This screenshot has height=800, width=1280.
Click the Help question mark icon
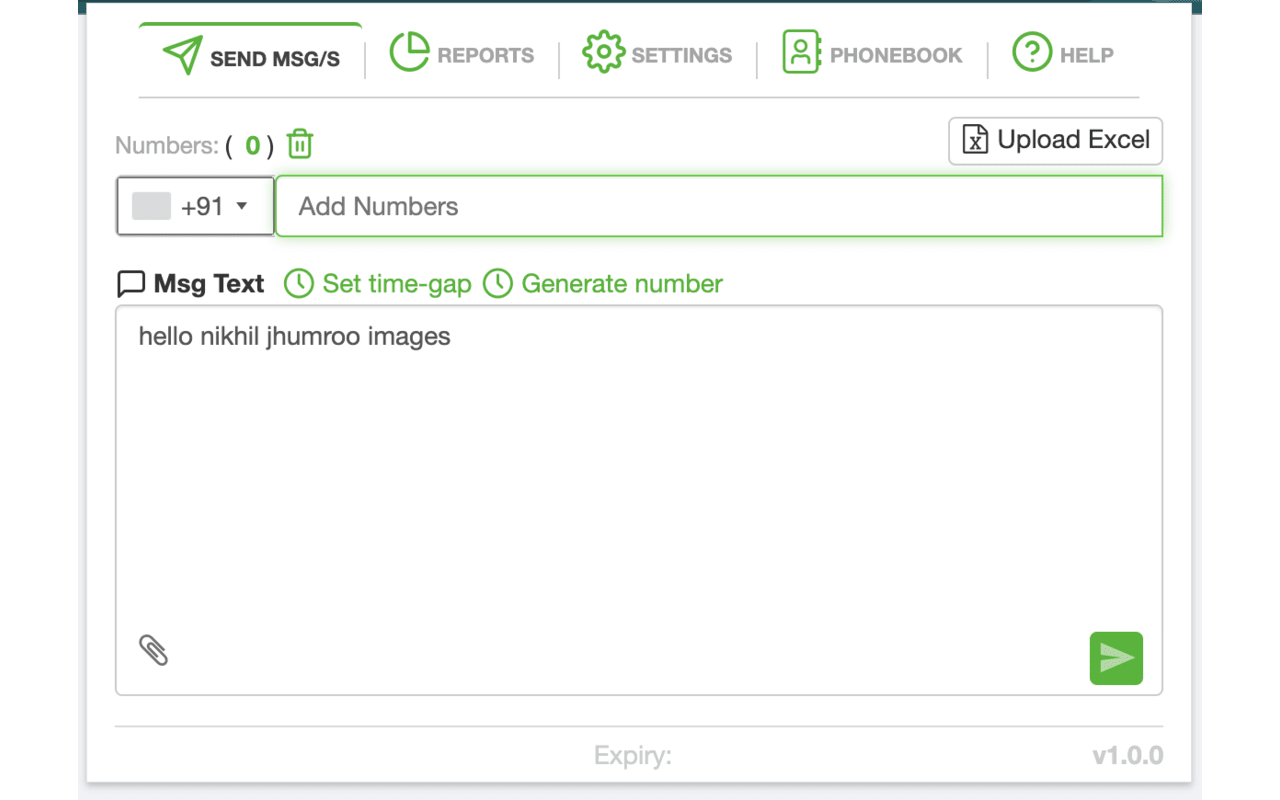pyautogui.click(x=1032, y=52)
